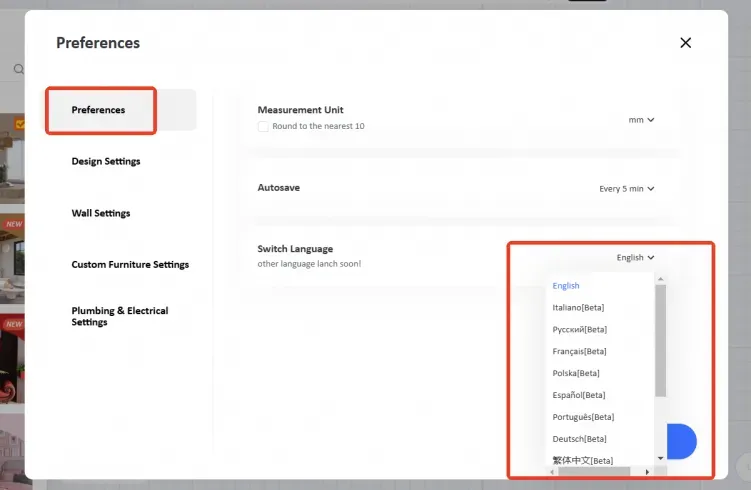Image resolution: width=751 pixels, height=490 pixels.
Task: Click the search magnifier icon behind the dialog
Action: 18,70
